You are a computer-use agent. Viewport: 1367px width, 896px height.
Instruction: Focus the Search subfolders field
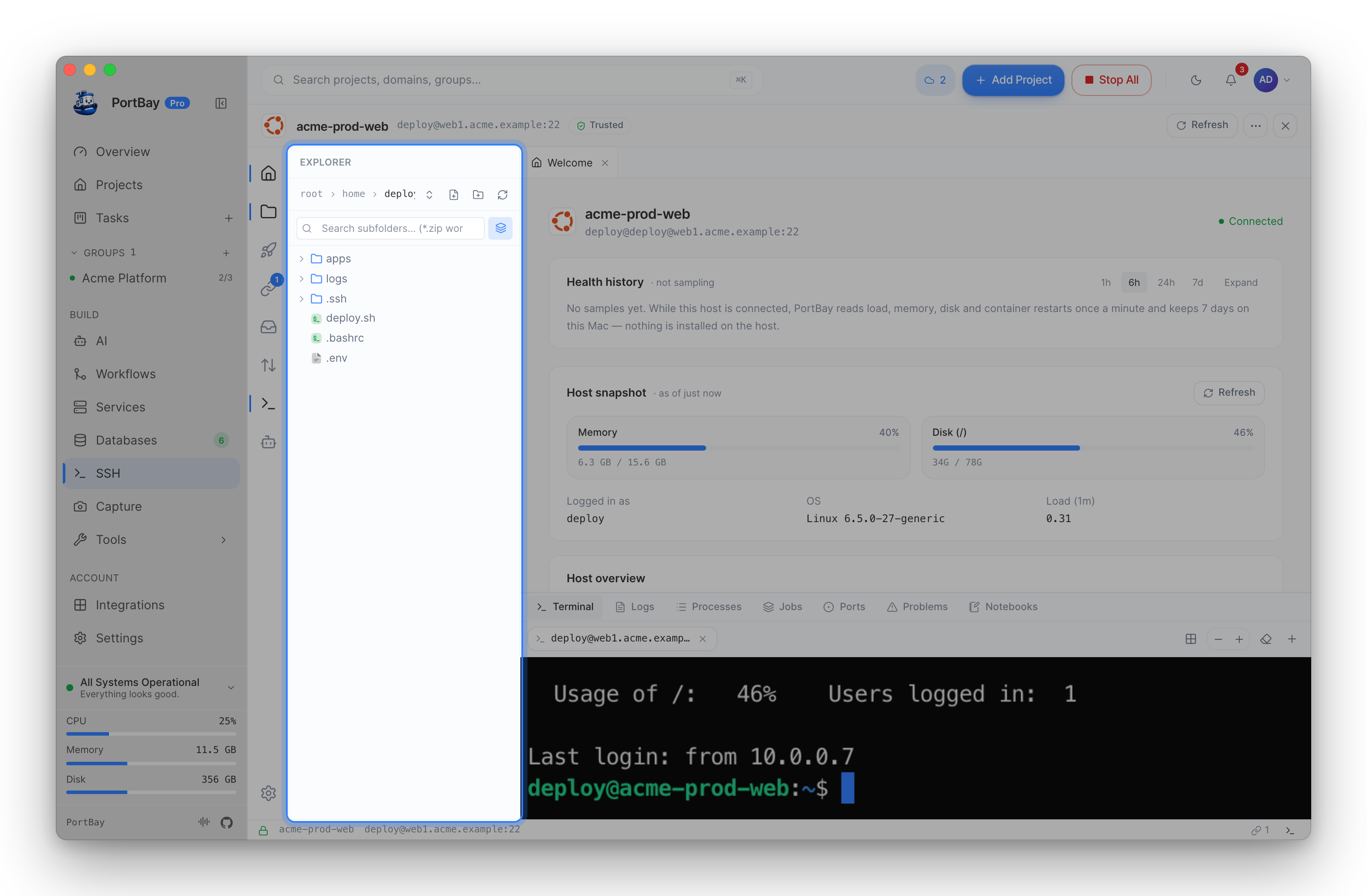391,228
